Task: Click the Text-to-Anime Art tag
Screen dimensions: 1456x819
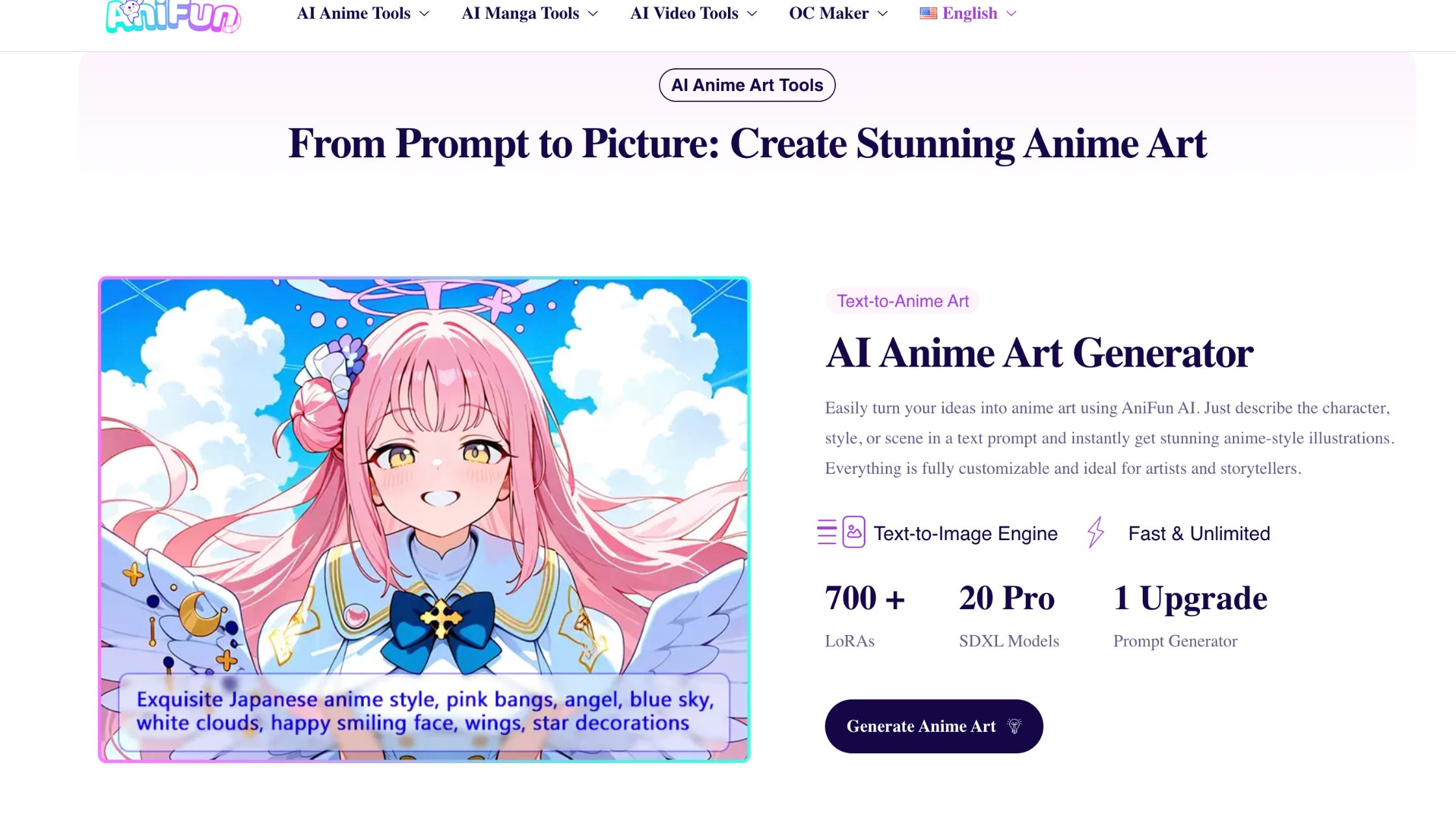Action: pyautogui.click(x=903, y=301)
